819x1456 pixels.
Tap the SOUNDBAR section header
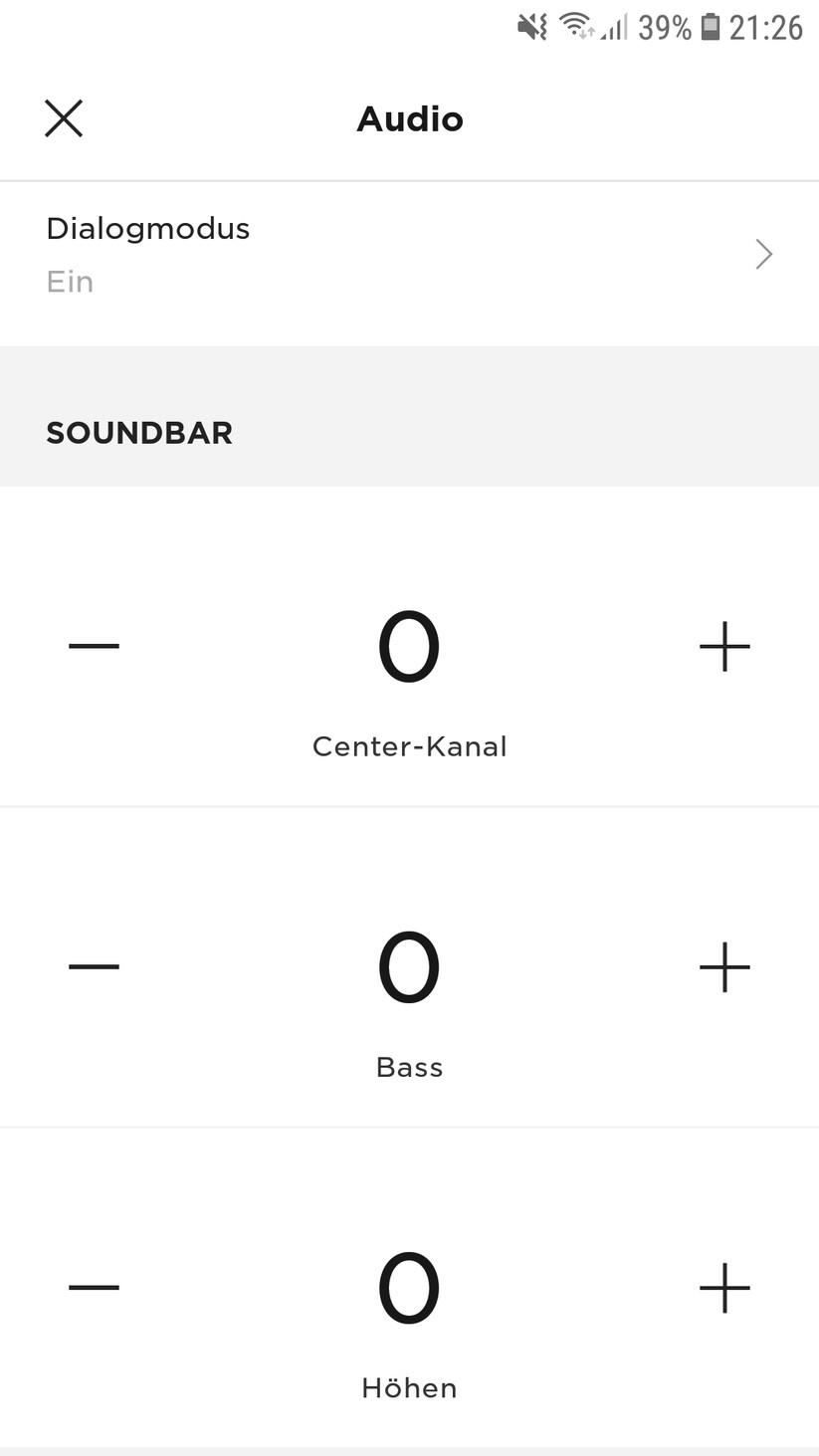tap(139, 433)
